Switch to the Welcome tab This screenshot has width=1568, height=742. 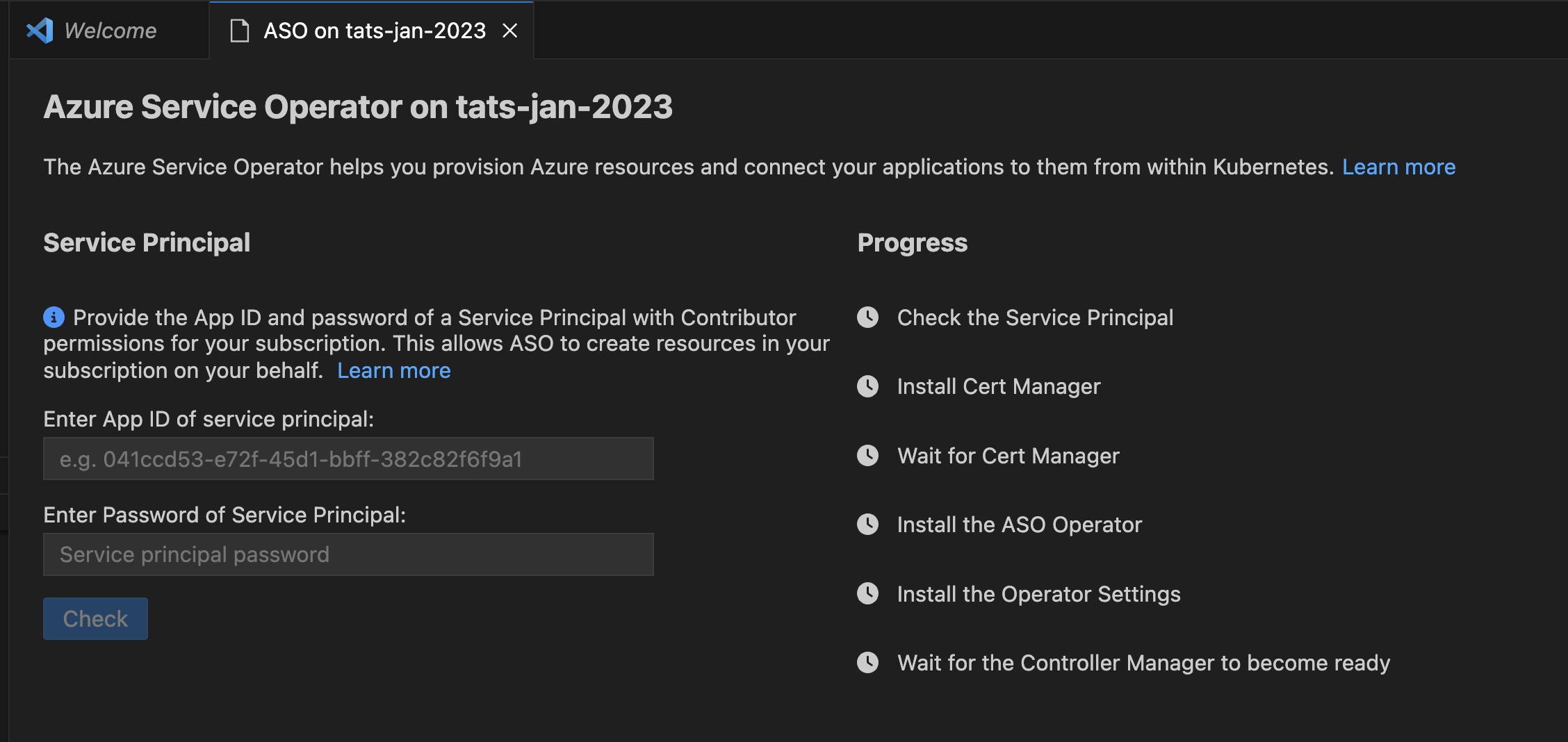tap(109, 31)
